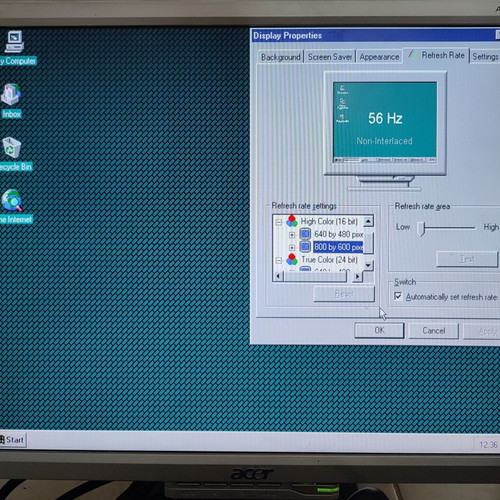
Task: Switch to the Appearance tab
Action: (379, 57)
